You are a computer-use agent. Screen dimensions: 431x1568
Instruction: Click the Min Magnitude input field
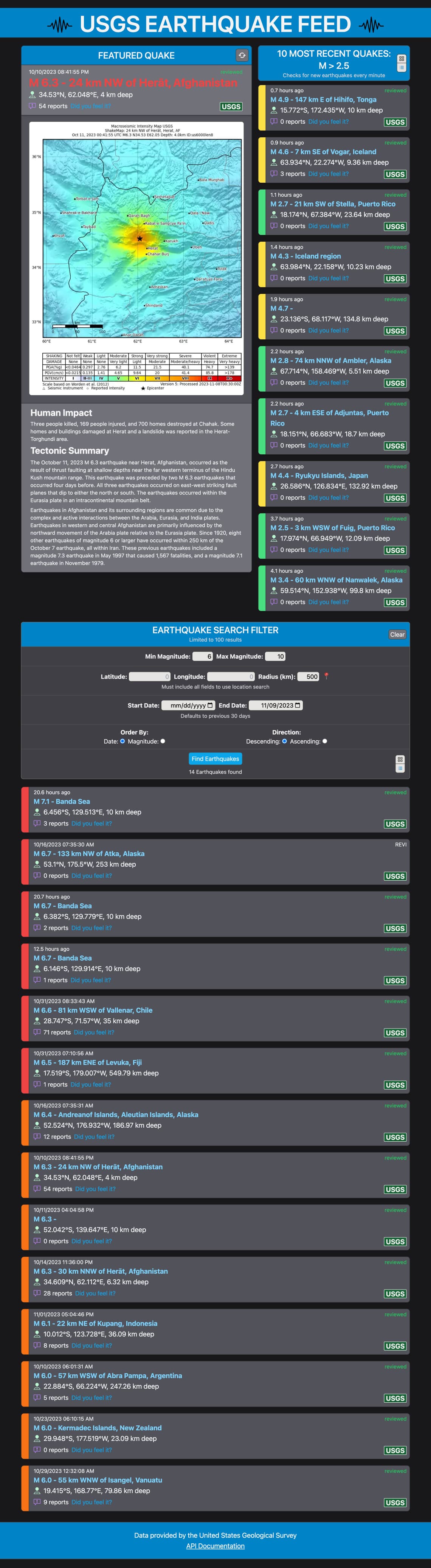click(x=203, y=656)
